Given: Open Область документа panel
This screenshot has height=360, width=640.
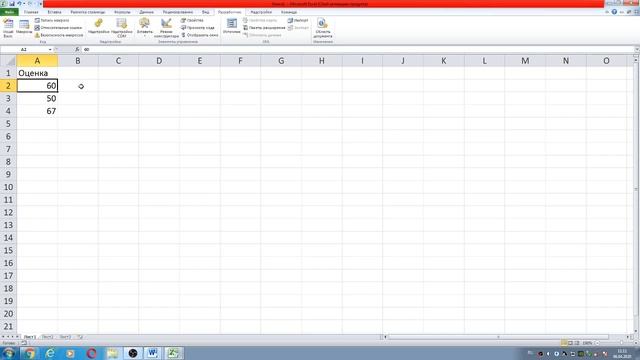Looking at the screenshot, I should point(322,28).
